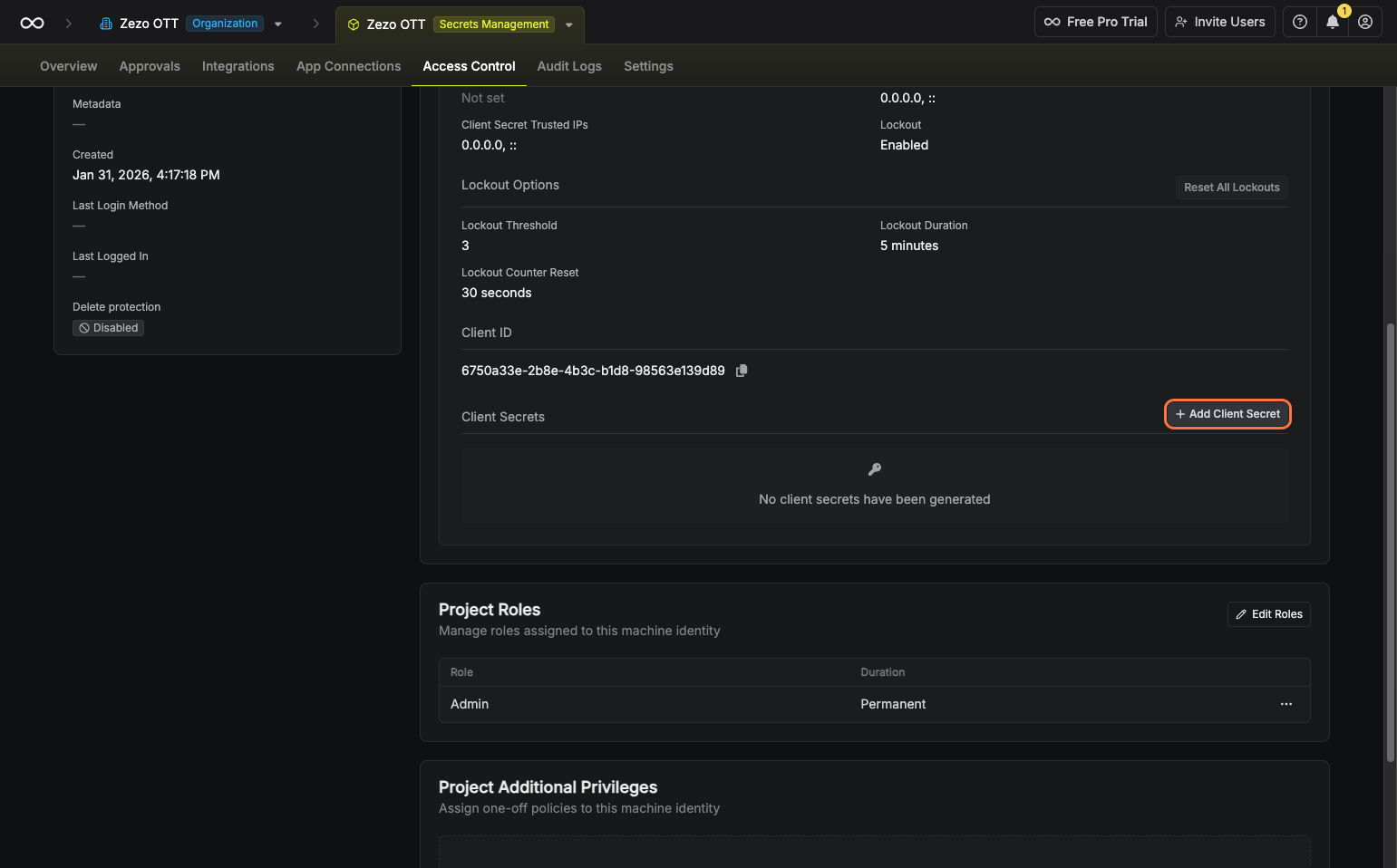Image resolution: width=1397 pixels, height=868 pixels.
Task: Copy the Client ID to clipboard
Action: [742, 371]
